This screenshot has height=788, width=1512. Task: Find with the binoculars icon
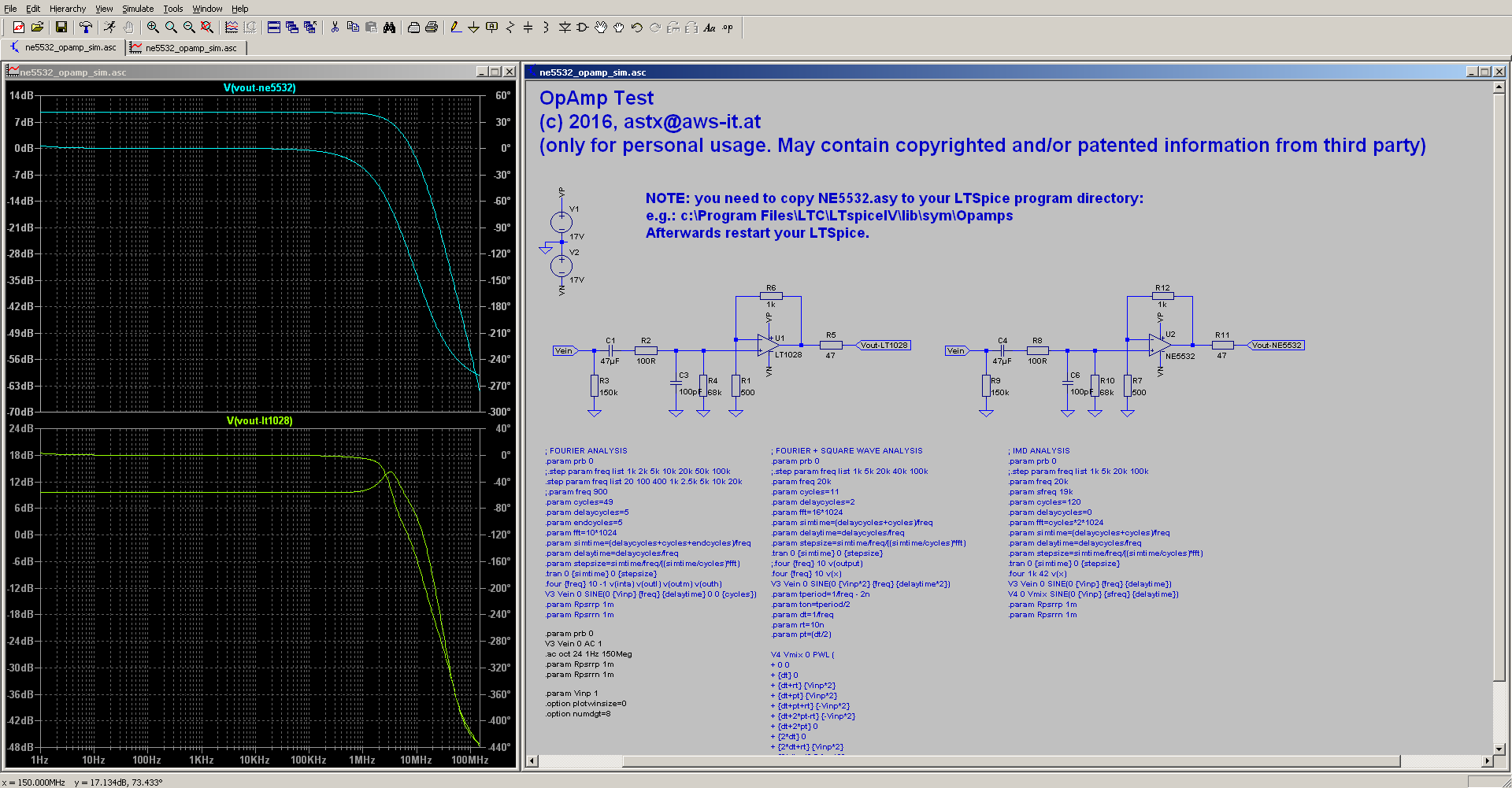pos(389,28)
